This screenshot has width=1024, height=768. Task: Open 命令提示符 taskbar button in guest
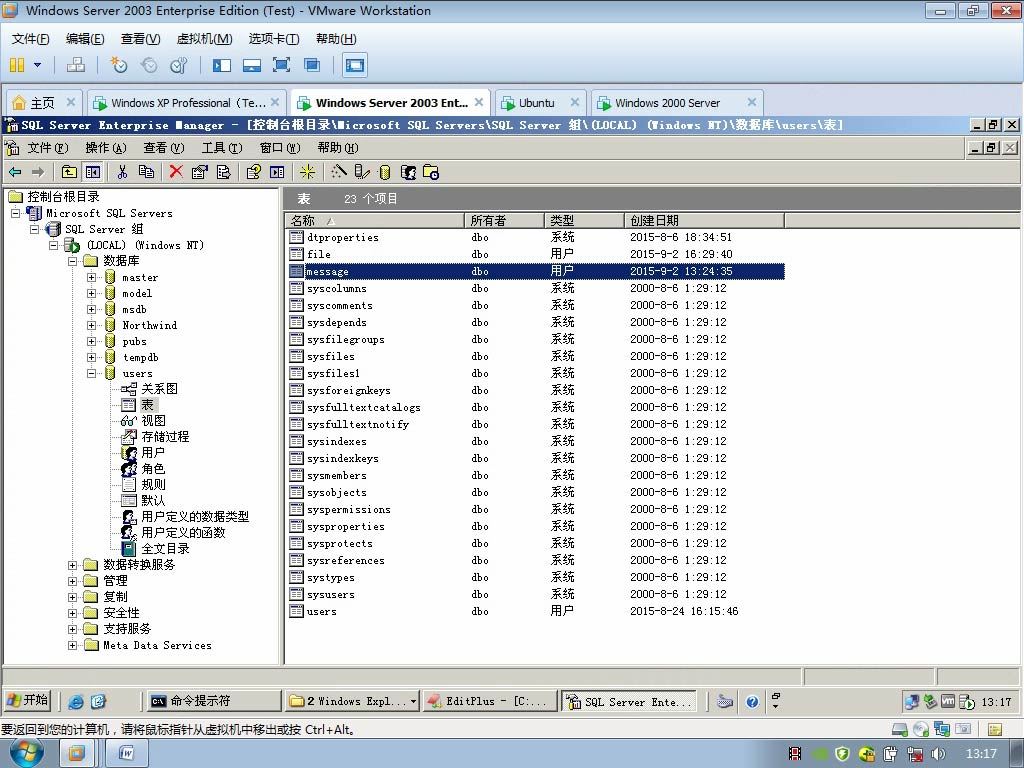[212, 701]
